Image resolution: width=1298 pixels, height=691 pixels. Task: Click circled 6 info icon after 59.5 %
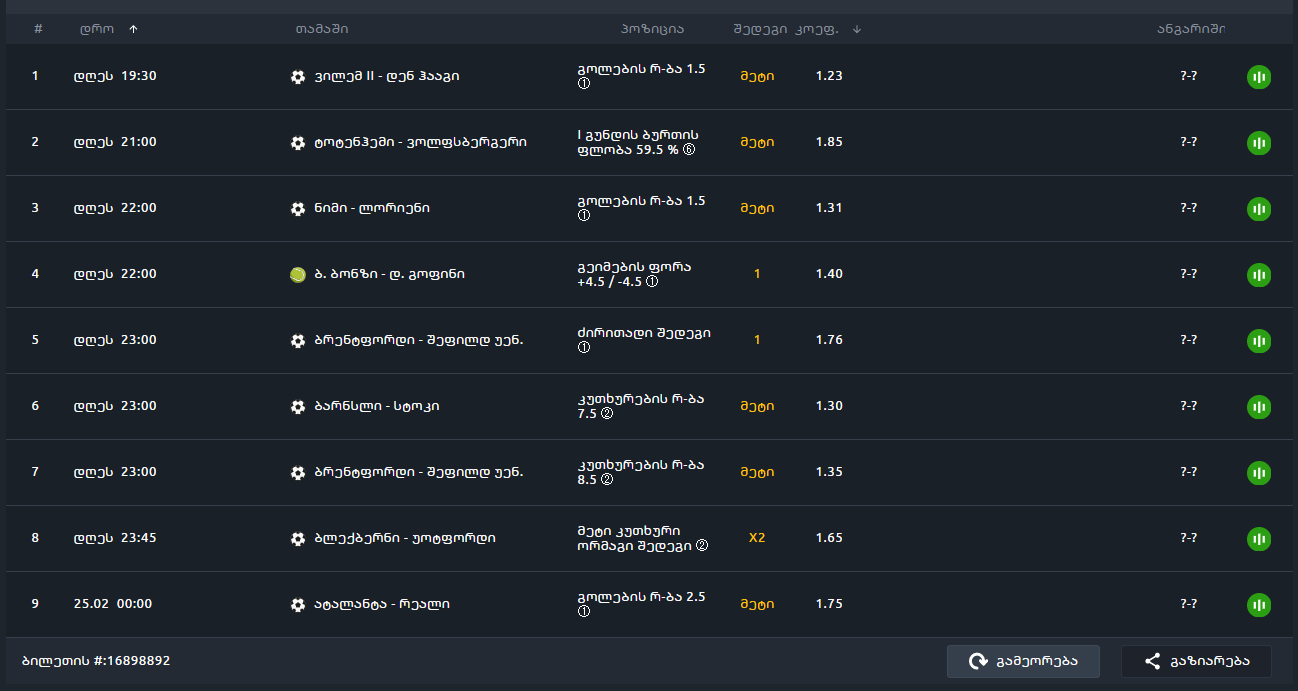coord(688,150)
